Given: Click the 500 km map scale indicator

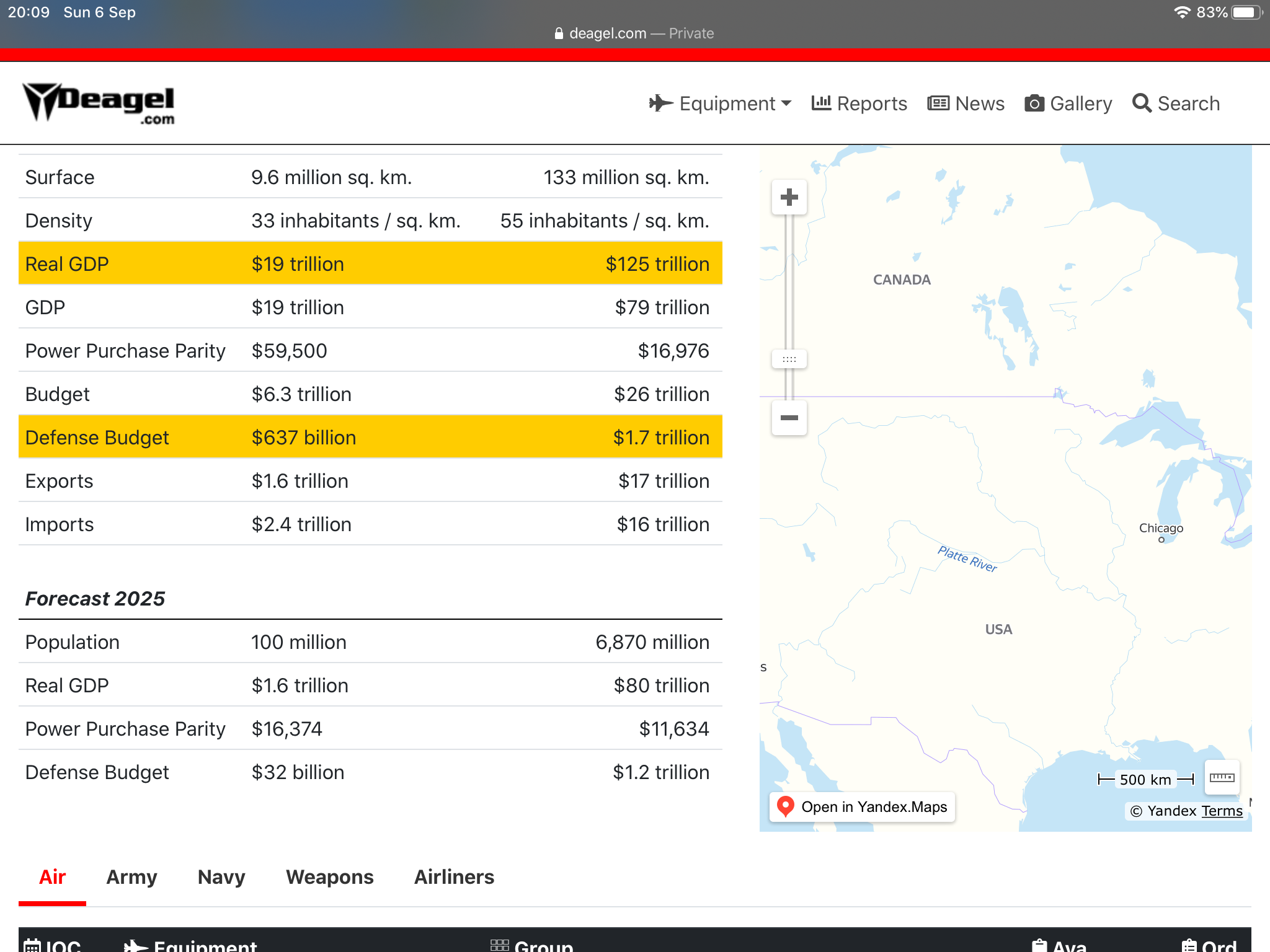Looking at the screenshot, I should click(x=1145, y=779).
